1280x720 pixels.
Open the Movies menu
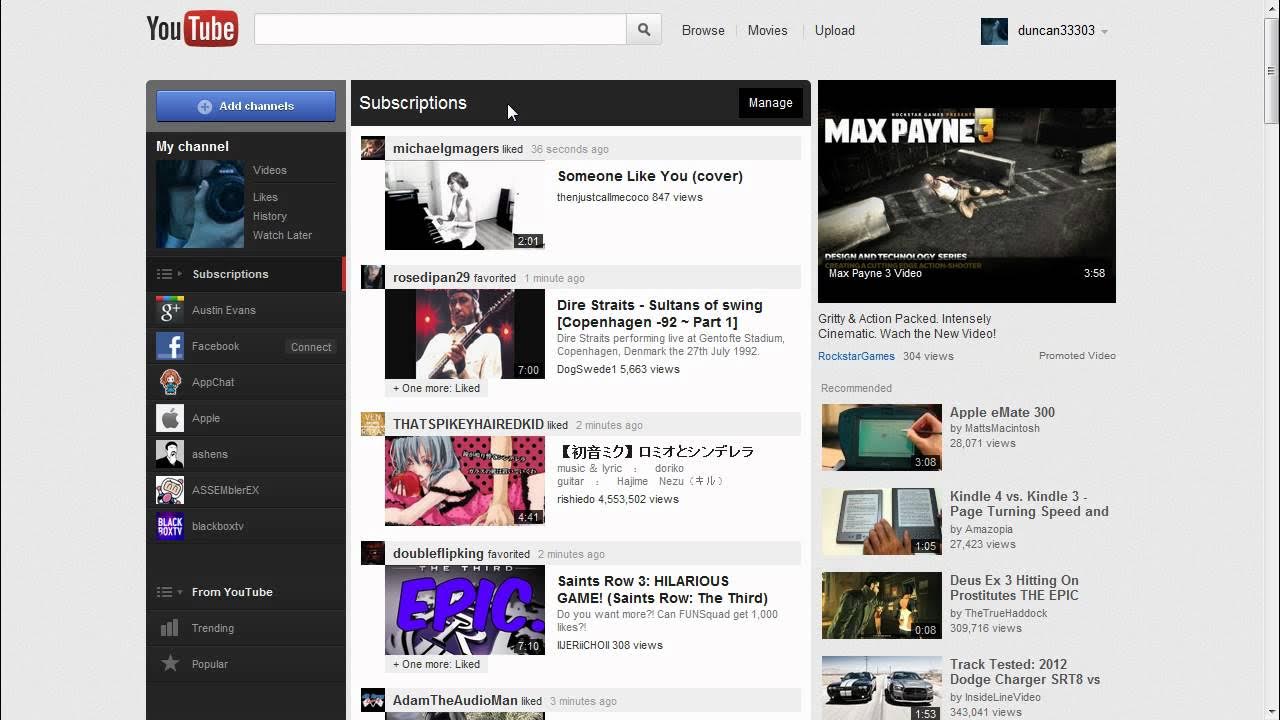click(767, 30)
